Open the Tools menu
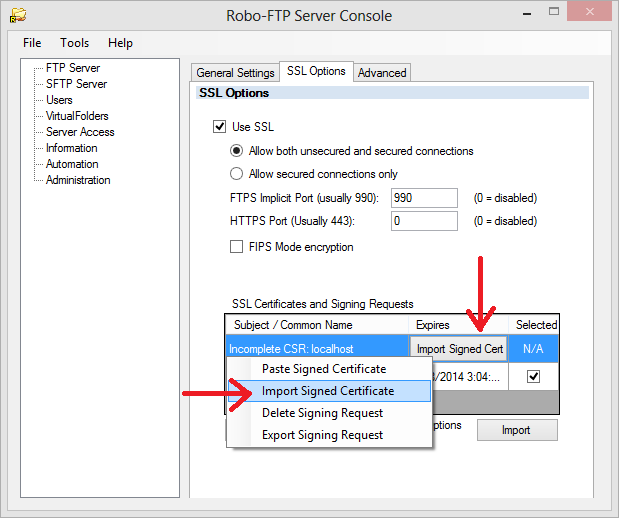The image size is (619, 518). pyautogui.click(x=75, y=43)
